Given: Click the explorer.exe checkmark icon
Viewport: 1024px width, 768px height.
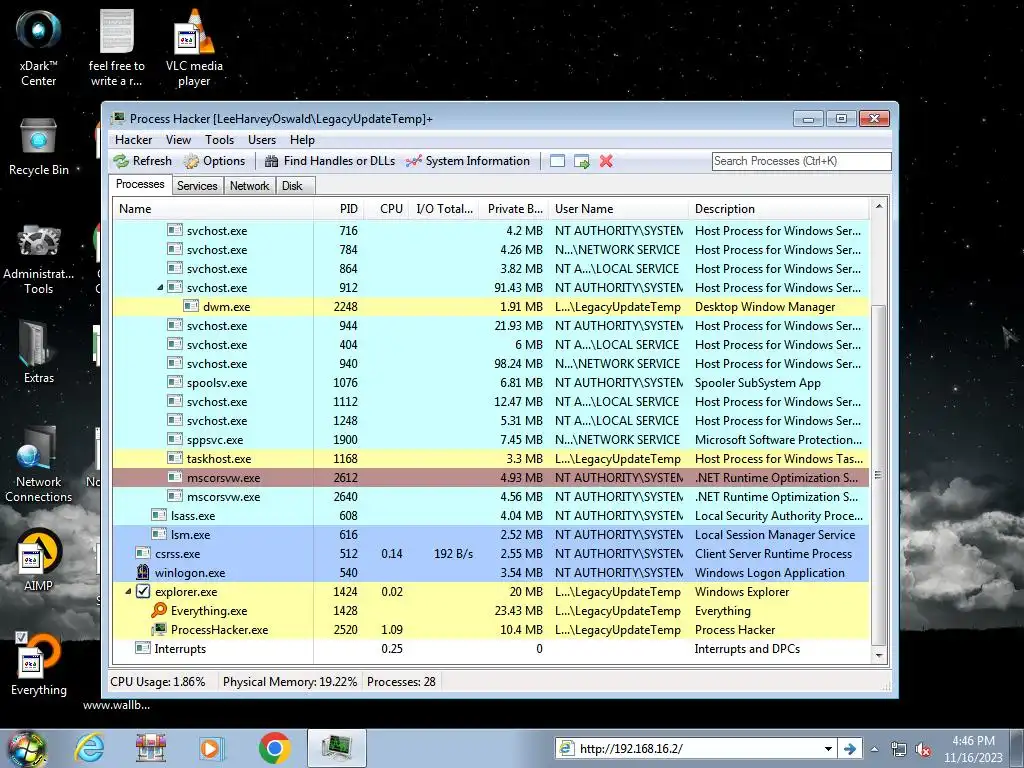Looking at the screenshot, I should point(143,592).
